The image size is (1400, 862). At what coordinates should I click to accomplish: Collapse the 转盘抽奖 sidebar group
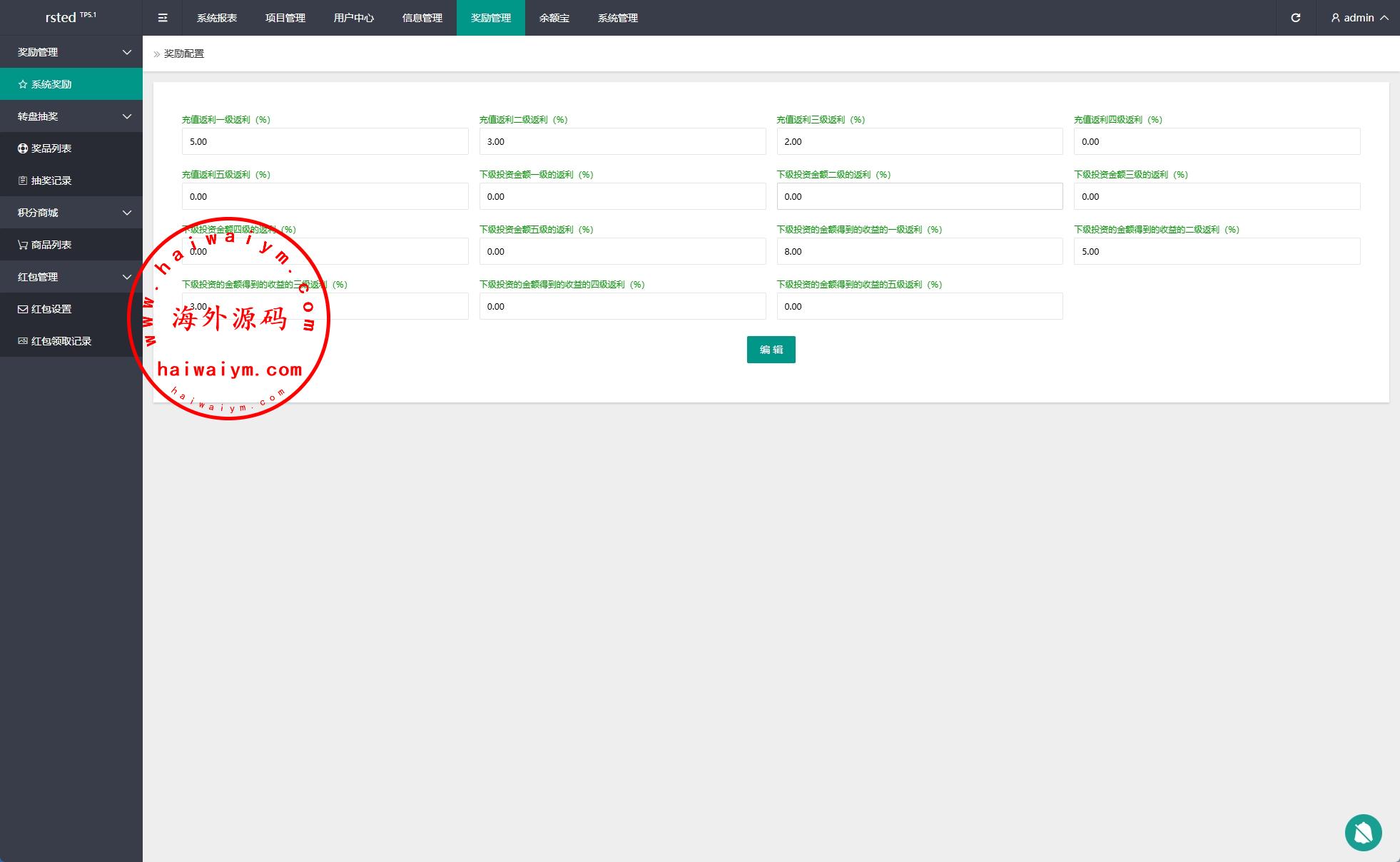(71, 116)
